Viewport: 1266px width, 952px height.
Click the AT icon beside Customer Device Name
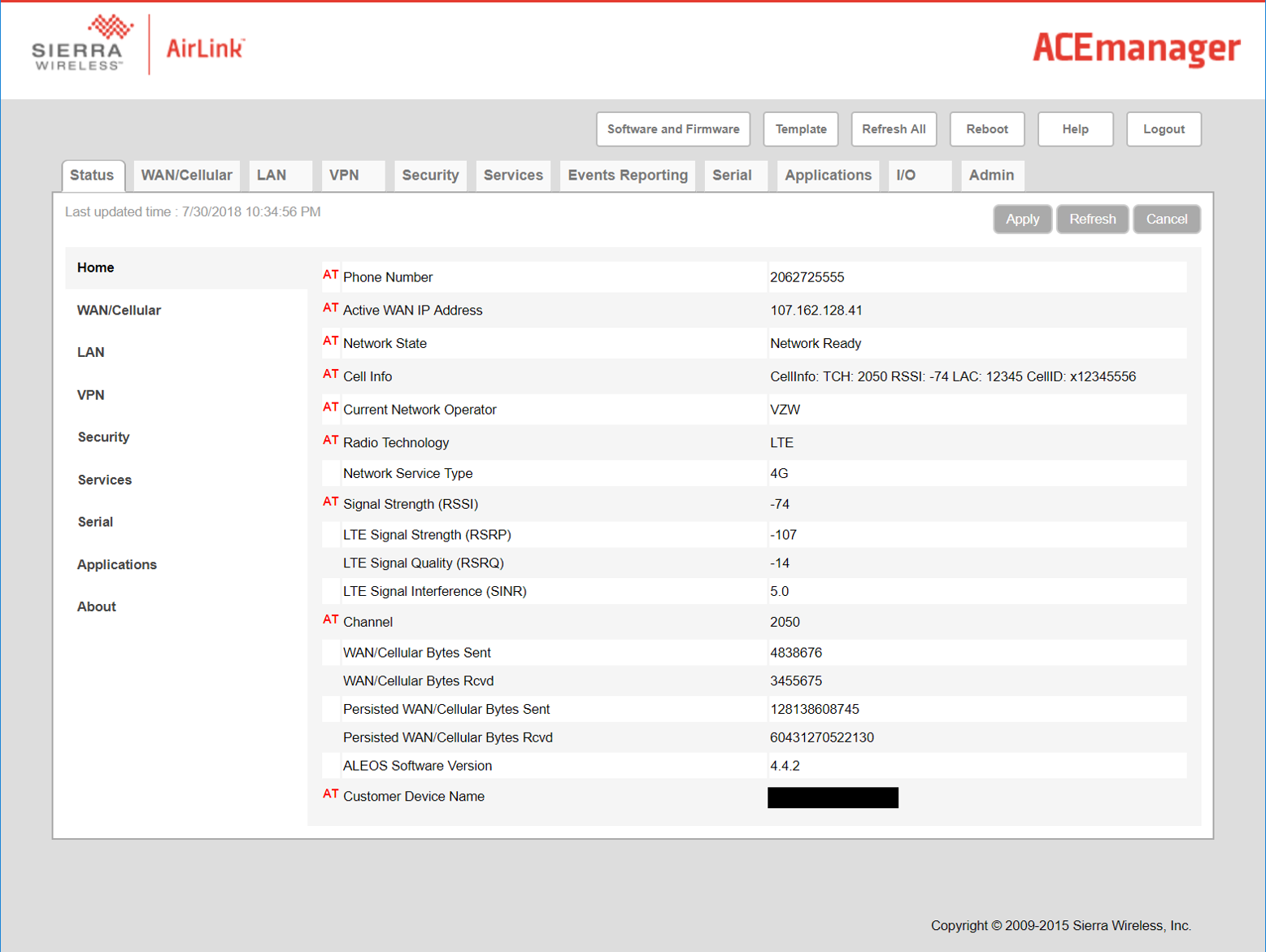(330, 794)
